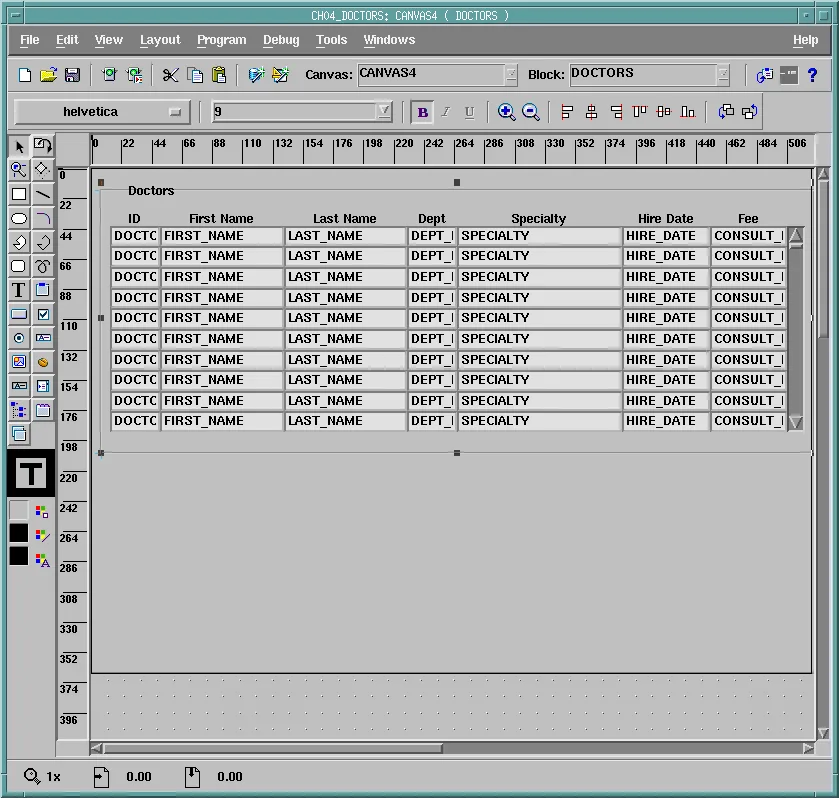Image resolution: width=839 pixels, height=798 pixels.
Task: Choose the Hierarchical Tree tool
Action: click(19, 410)
